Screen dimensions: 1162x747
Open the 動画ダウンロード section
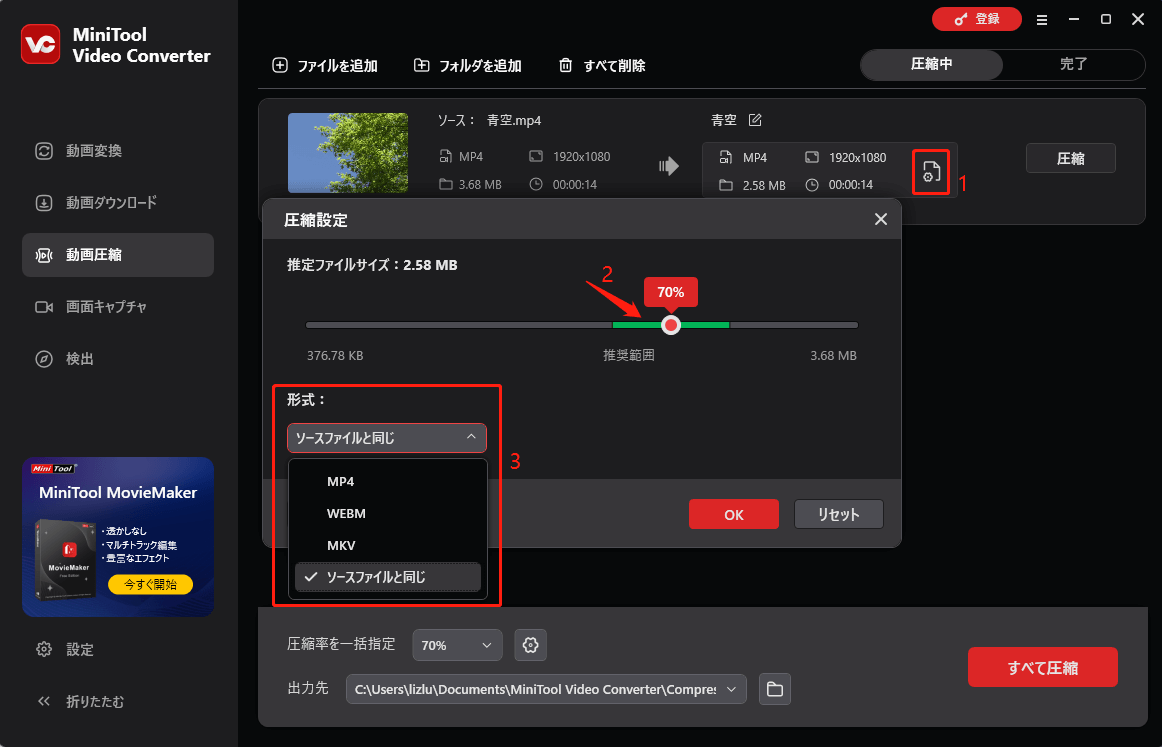[x=118, y=203]
